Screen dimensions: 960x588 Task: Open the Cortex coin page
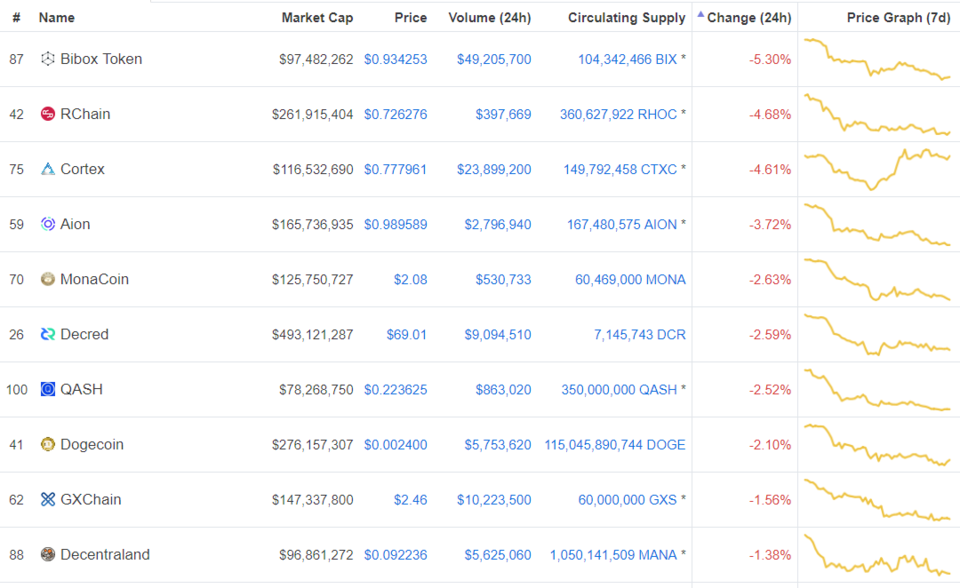(x=82, y=169)
